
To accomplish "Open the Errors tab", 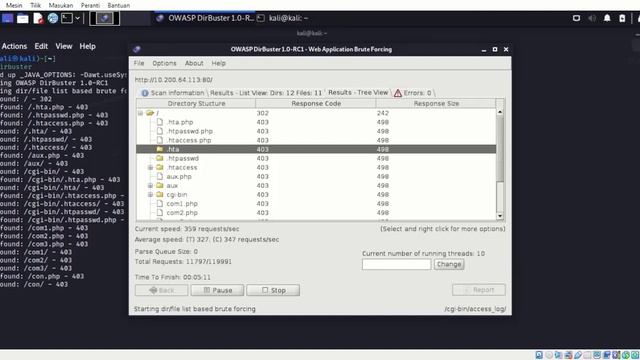I will coord(413,93).
